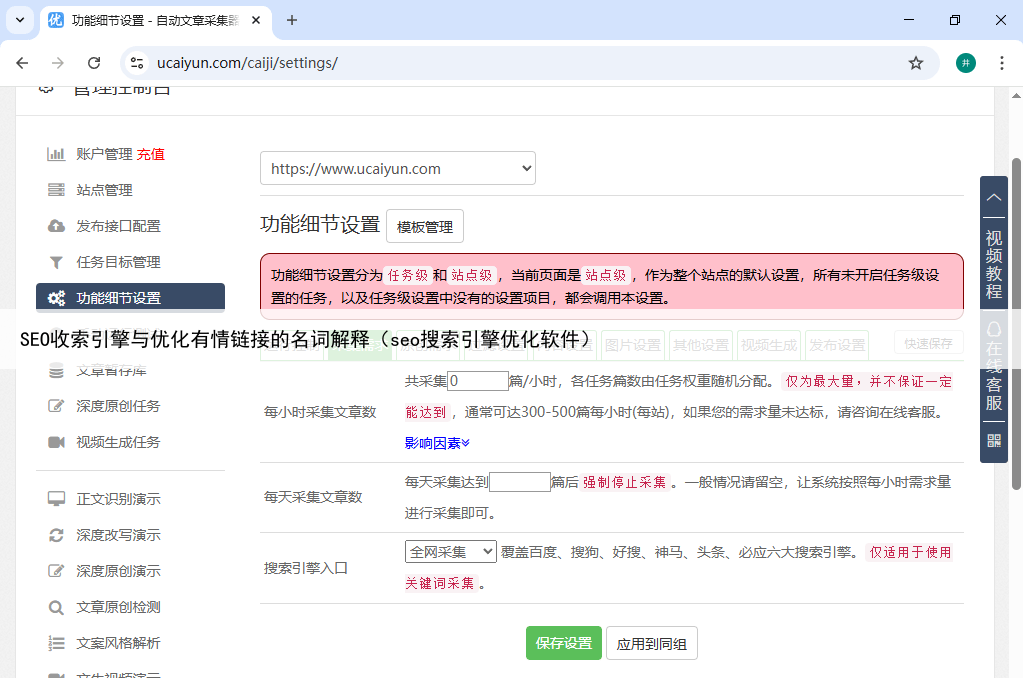Click the 应用到同组 button
The width and height of the screenshot is (1023, 678).
coord(651,643)
